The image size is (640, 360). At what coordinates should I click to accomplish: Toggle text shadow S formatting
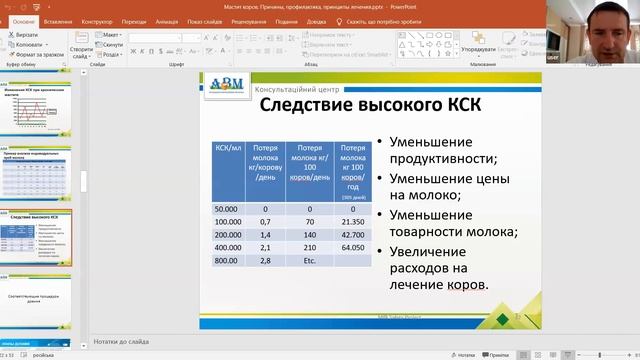click(161, 51)
